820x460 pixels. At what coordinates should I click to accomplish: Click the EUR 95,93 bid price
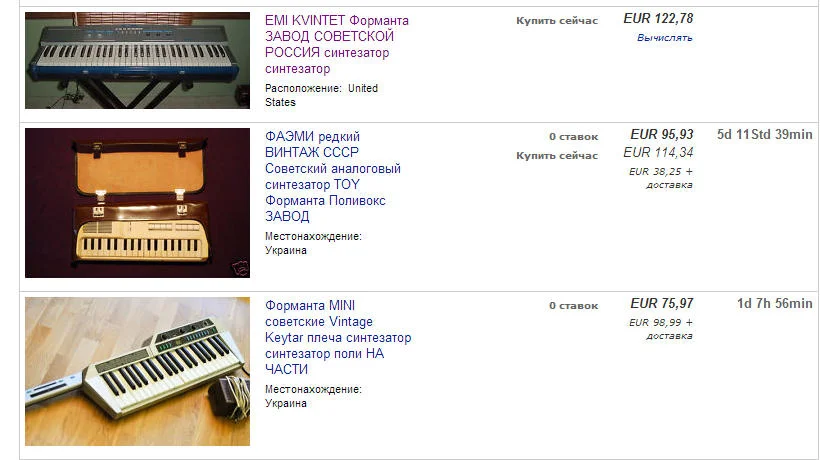661,135
